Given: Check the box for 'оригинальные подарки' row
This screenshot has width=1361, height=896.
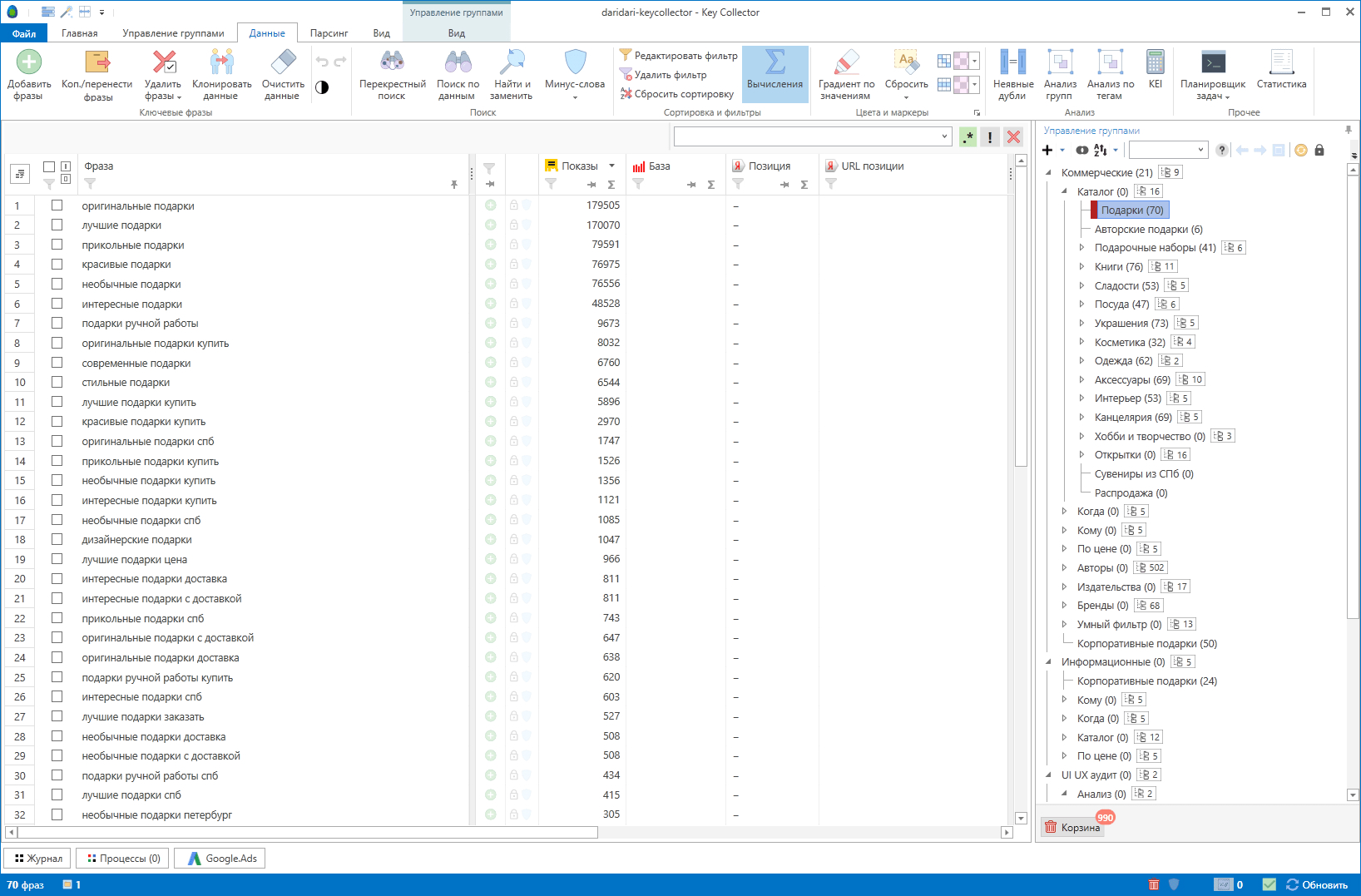Looking at the screenshot, I should tap(57, 205).
